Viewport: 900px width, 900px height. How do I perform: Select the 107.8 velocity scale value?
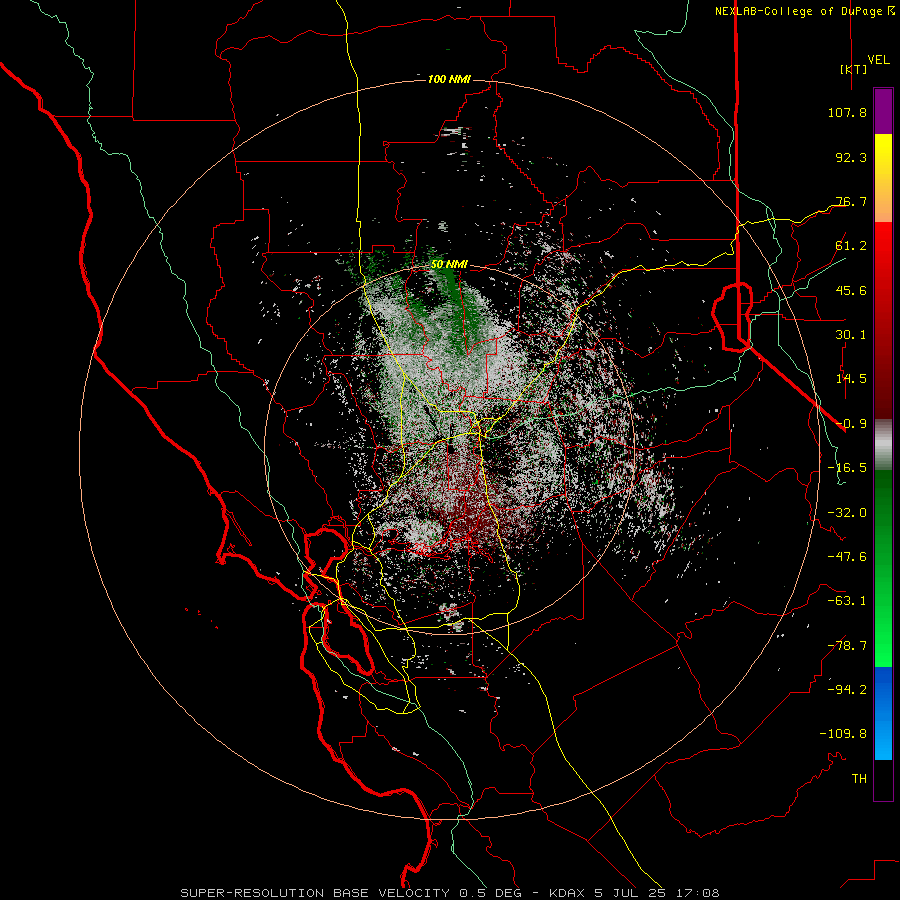(847, 112)
